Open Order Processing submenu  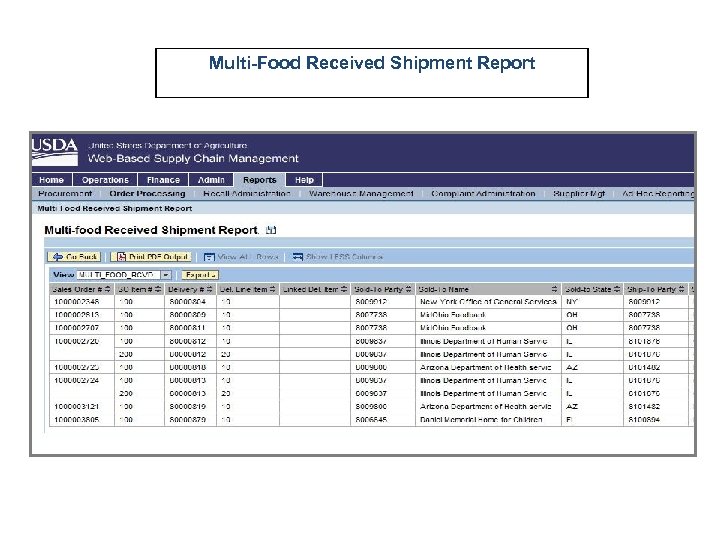(x=147, y=194)
